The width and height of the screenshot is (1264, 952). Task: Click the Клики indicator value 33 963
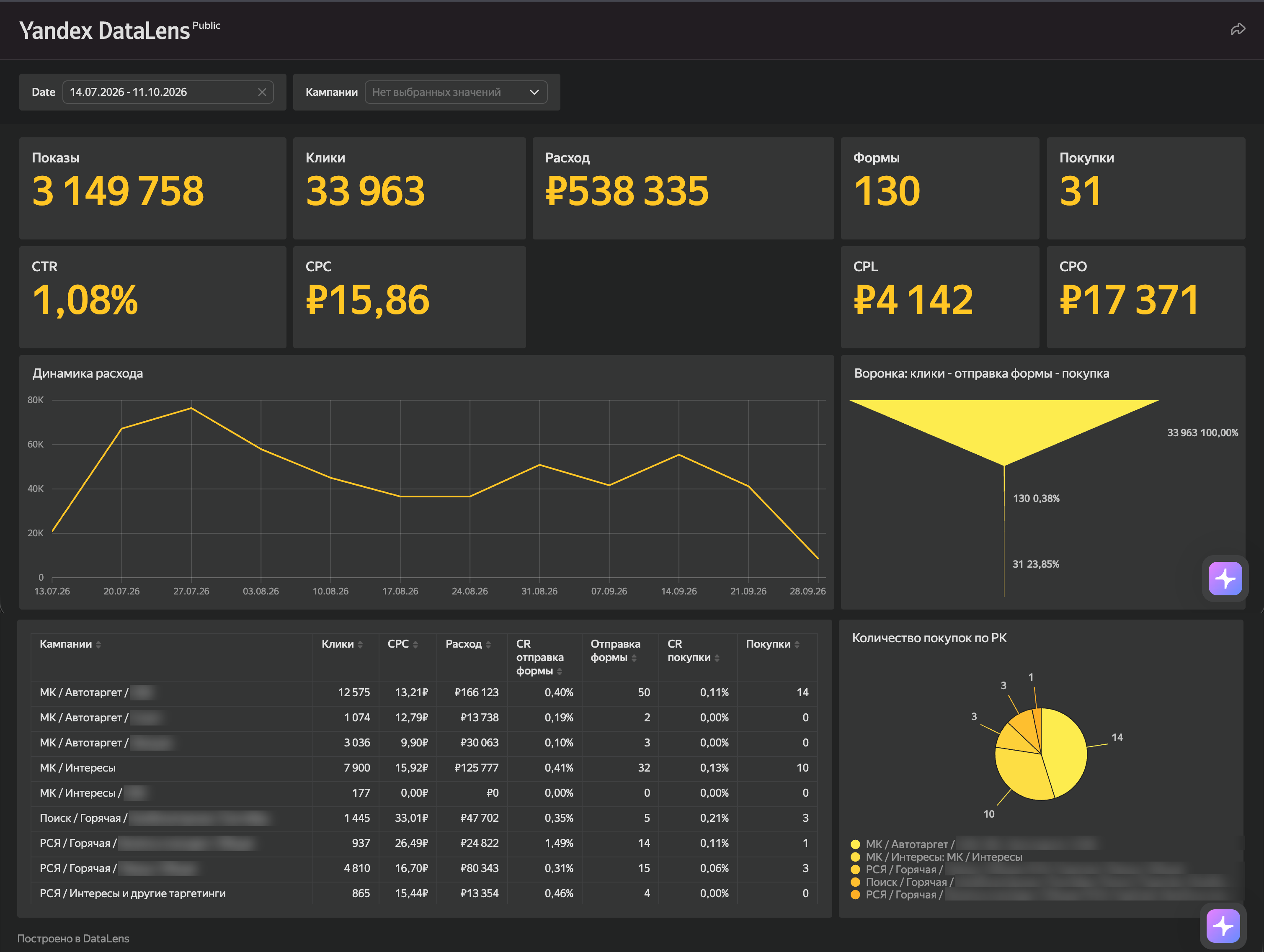point(365,191)
